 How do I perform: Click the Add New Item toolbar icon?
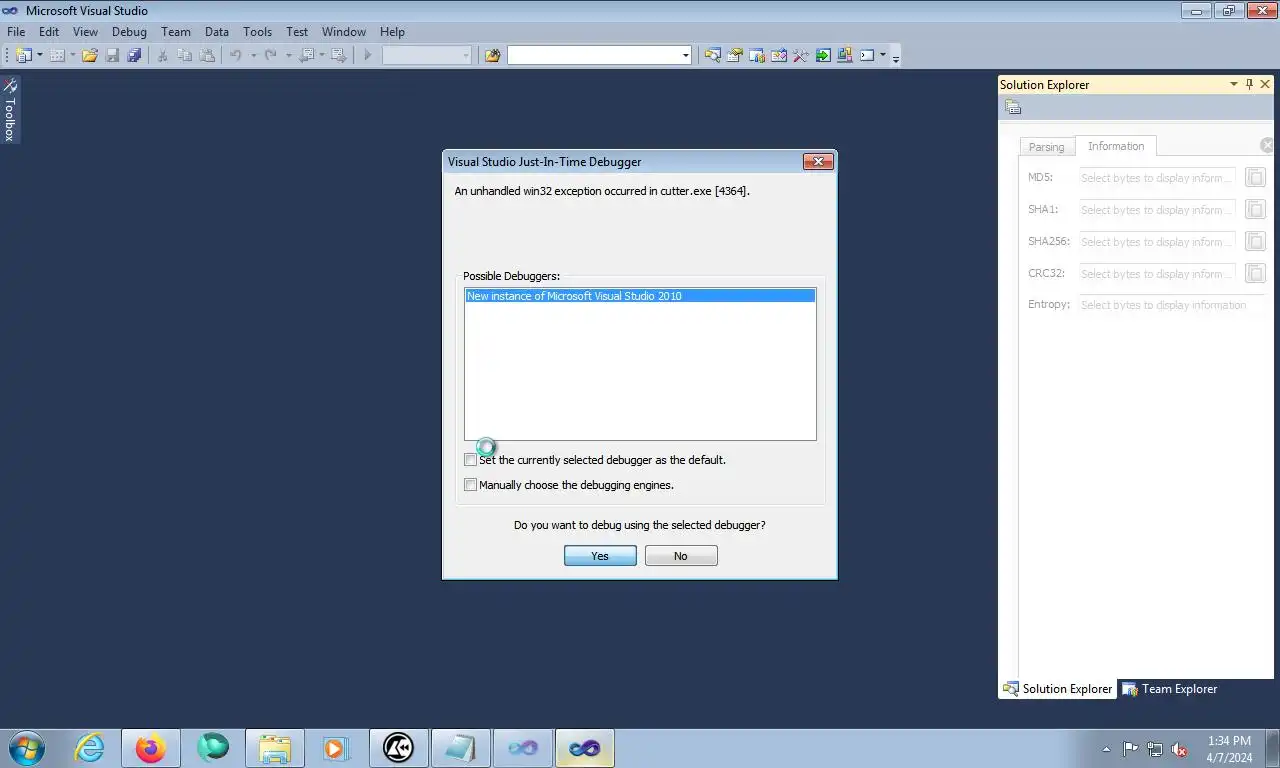(x=57, y=56)
